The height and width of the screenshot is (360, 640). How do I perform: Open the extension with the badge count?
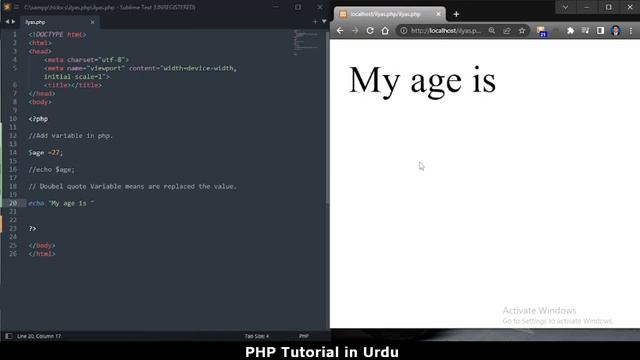click(x=542, y=31)
